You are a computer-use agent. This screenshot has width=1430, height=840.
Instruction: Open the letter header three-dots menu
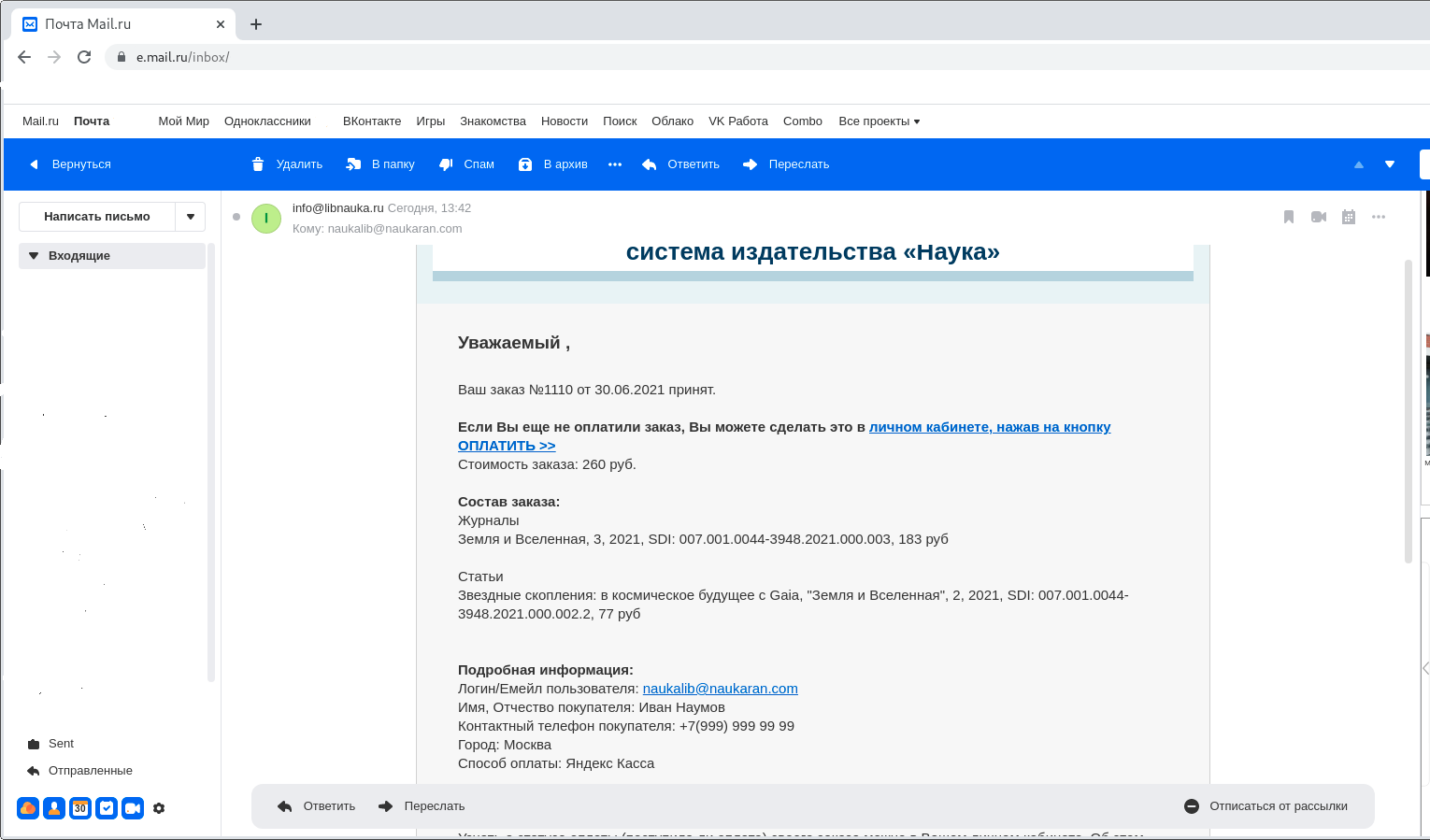(x=1379, y=217)
